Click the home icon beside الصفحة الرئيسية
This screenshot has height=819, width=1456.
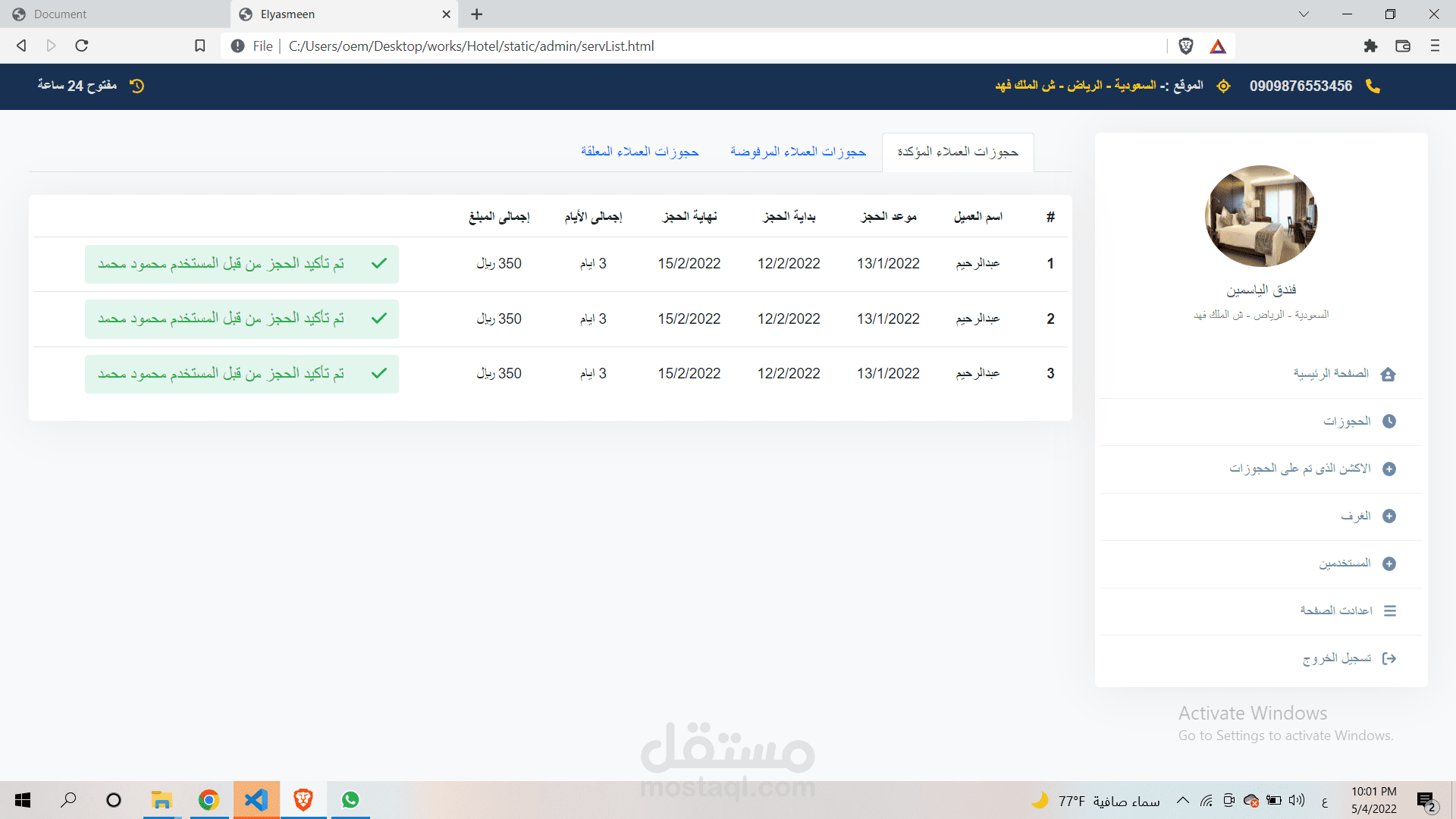1389,374
